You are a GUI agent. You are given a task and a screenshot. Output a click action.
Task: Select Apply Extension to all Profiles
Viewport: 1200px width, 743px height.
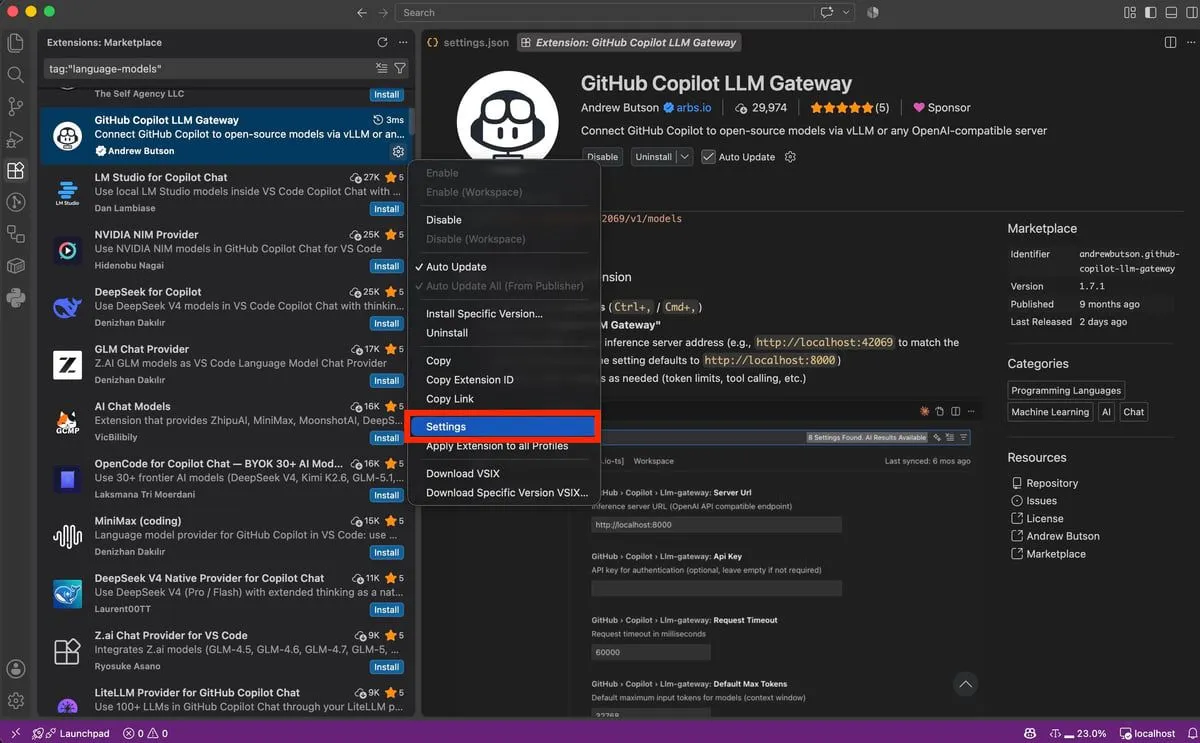click(504, 446)
